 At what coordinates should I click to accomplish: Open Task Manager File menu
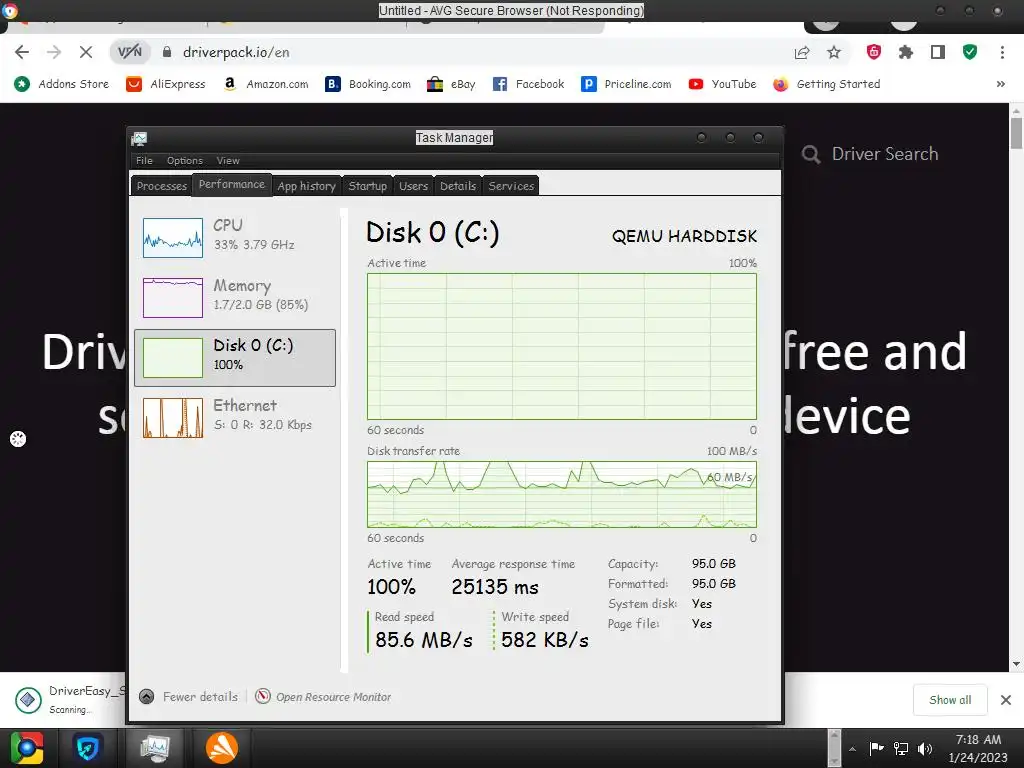pos(144,161)
